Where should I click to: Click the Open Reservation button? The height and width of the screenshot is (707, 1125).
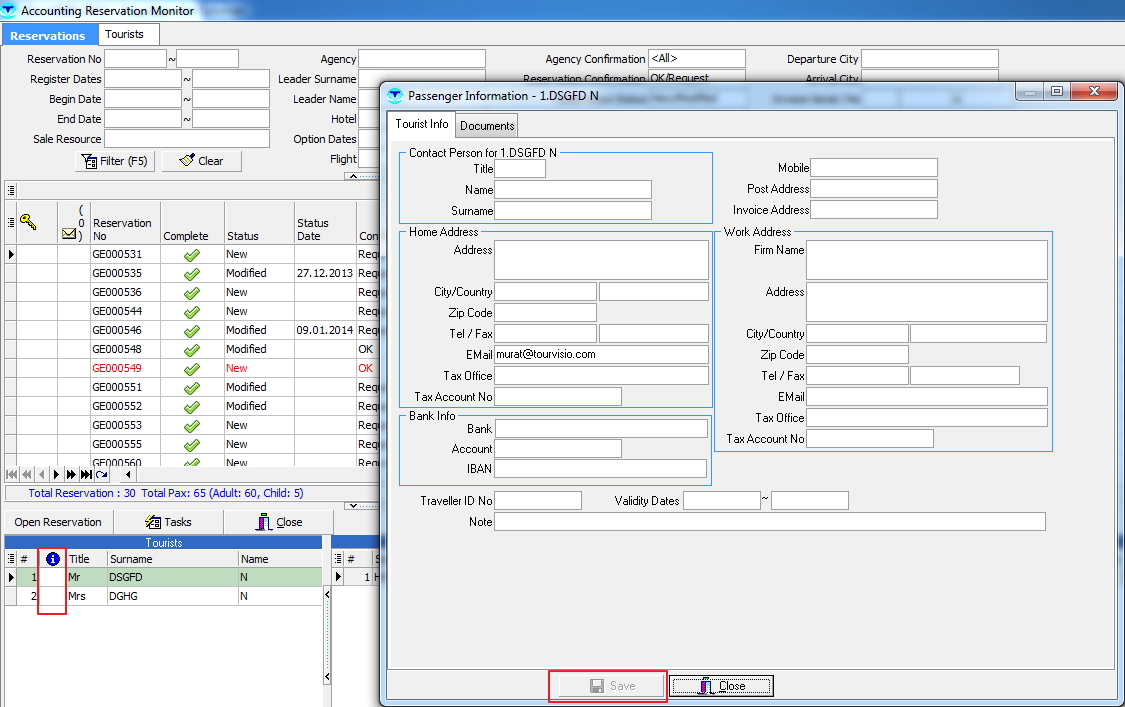coord(58,522)
